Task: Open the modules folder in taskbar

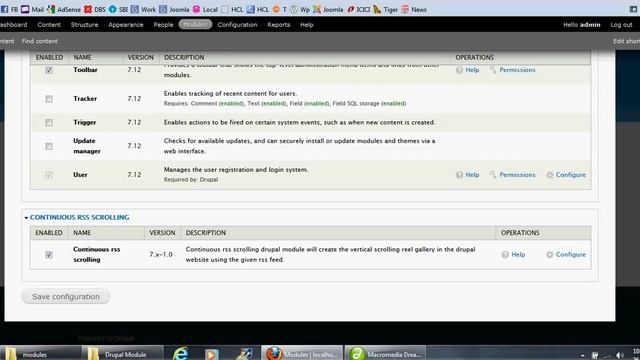Action: (40, 354)
